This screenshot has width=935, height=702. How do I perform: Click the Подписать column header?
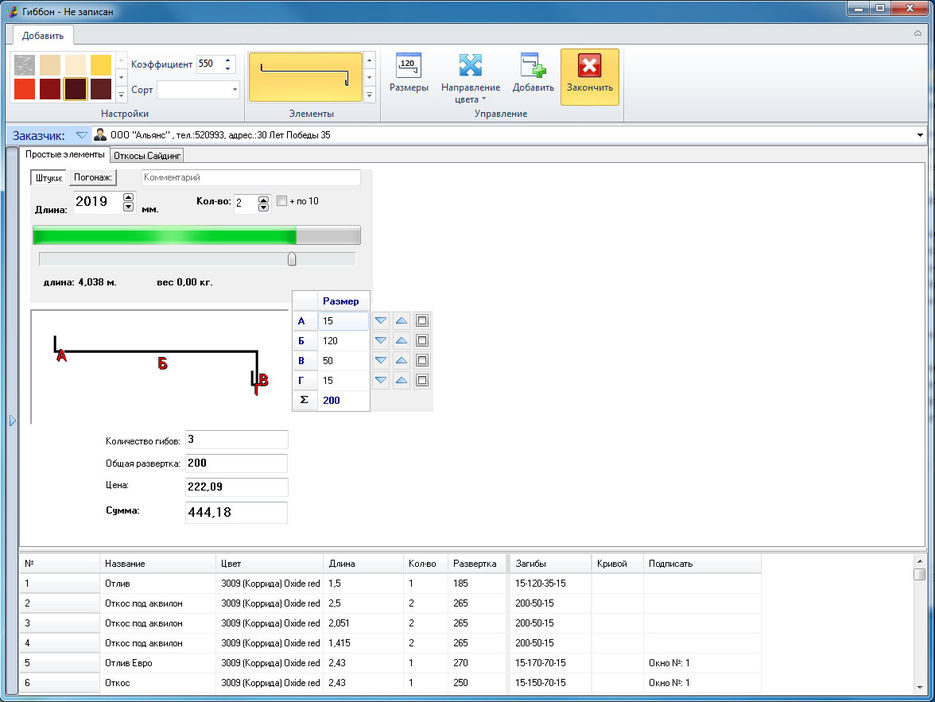702,564
